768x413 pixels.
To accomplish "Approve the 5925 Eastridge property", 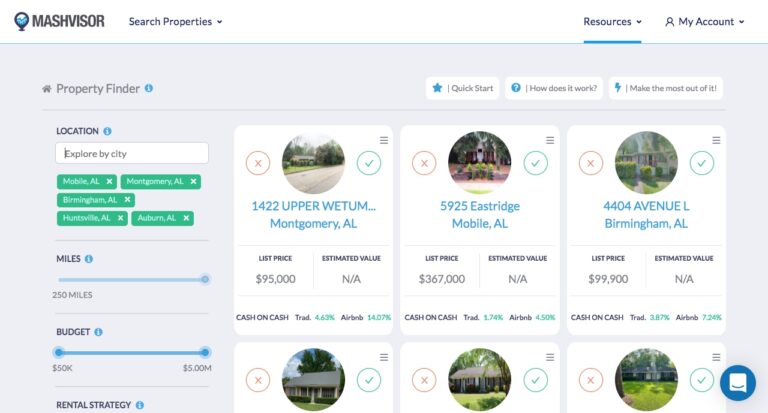I will (x=536, y=163).
